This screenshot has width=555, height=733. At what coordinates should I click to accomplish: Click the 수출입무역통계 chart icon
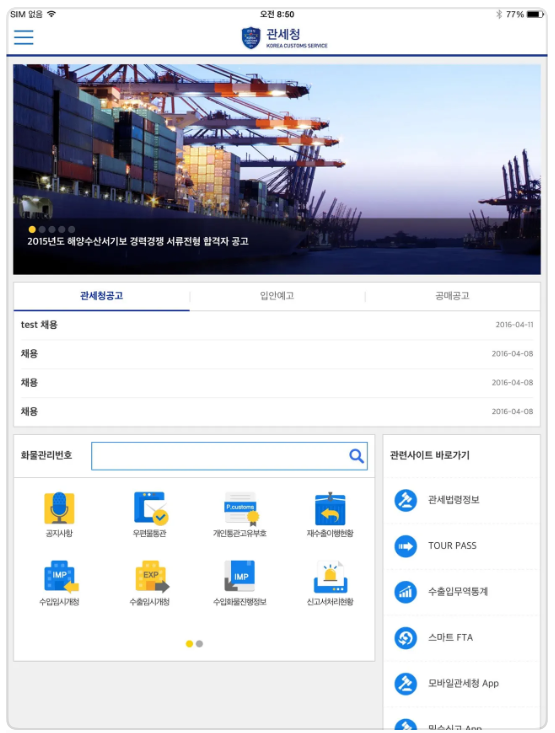405,592
